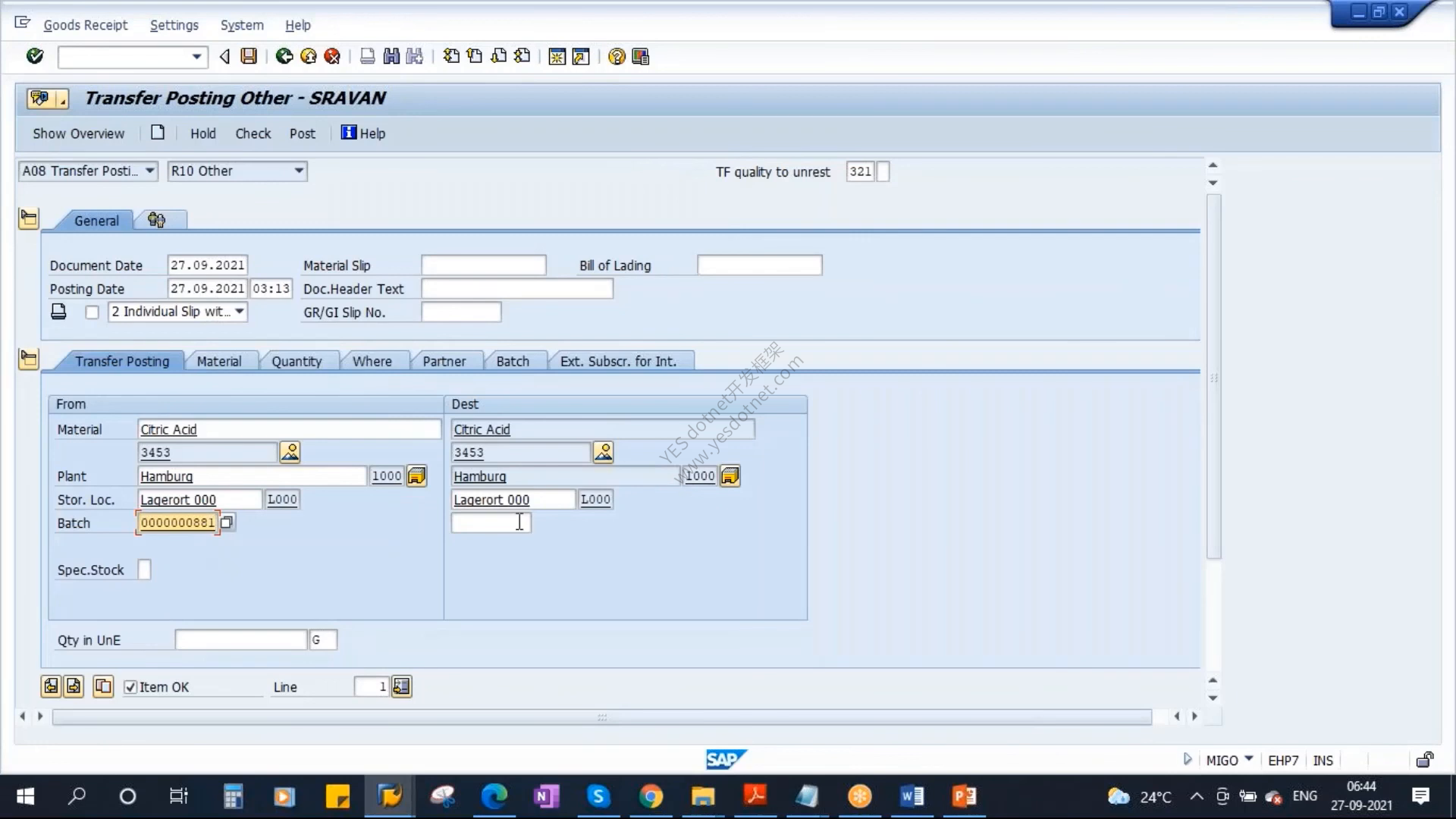Open the R10 Other dropdown

(x=299, y=171)
